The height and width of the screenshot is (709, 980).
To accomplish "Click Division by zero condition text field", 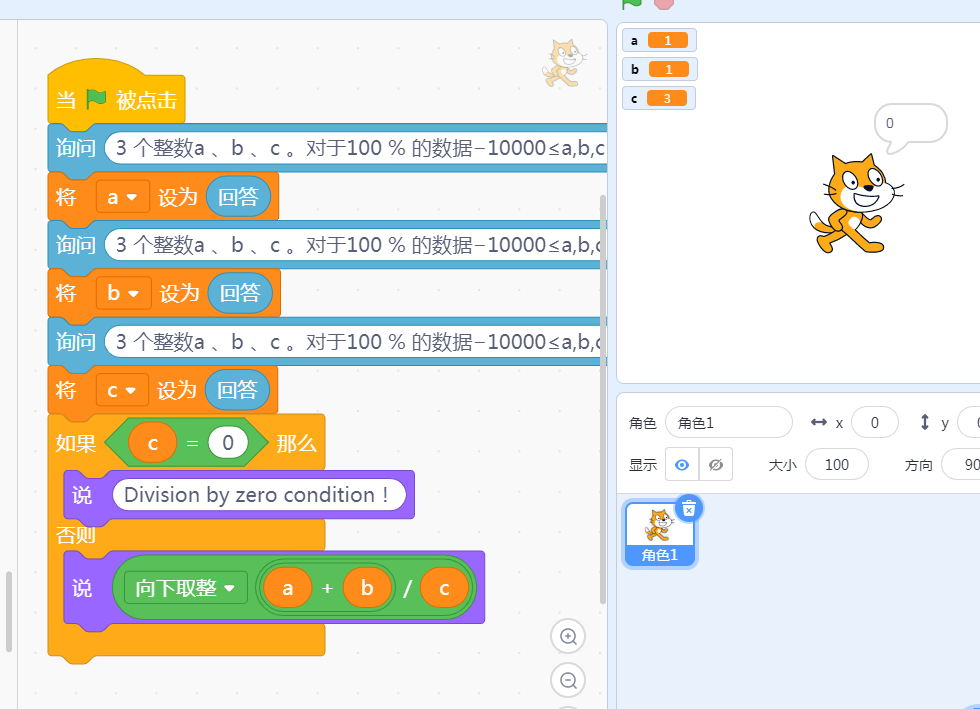I will click(259, 495).
